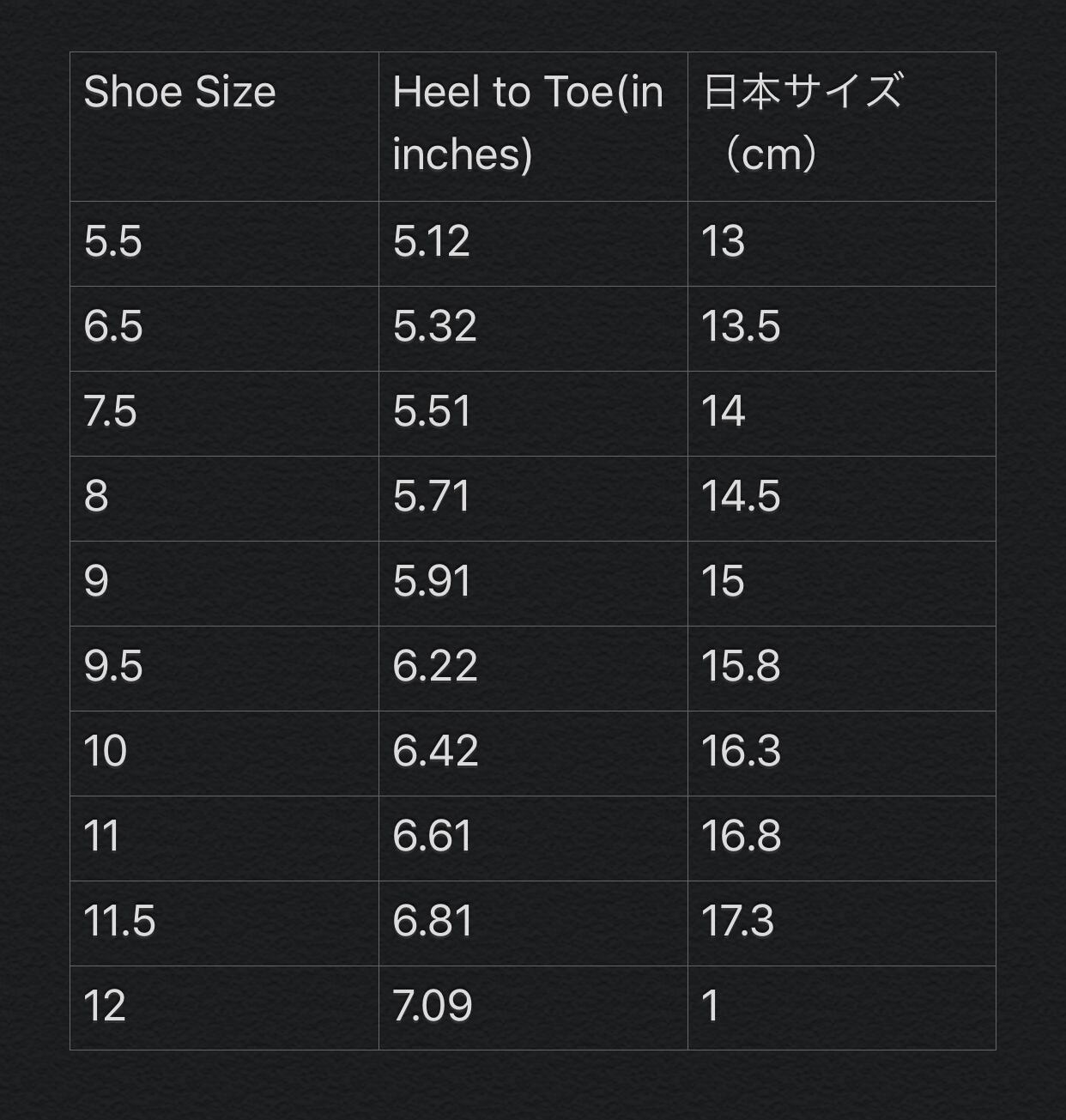The image size is (1066, 1120).
Task: Select the heel-to-toe cell showing 7.09
Action: point(532,1008)
